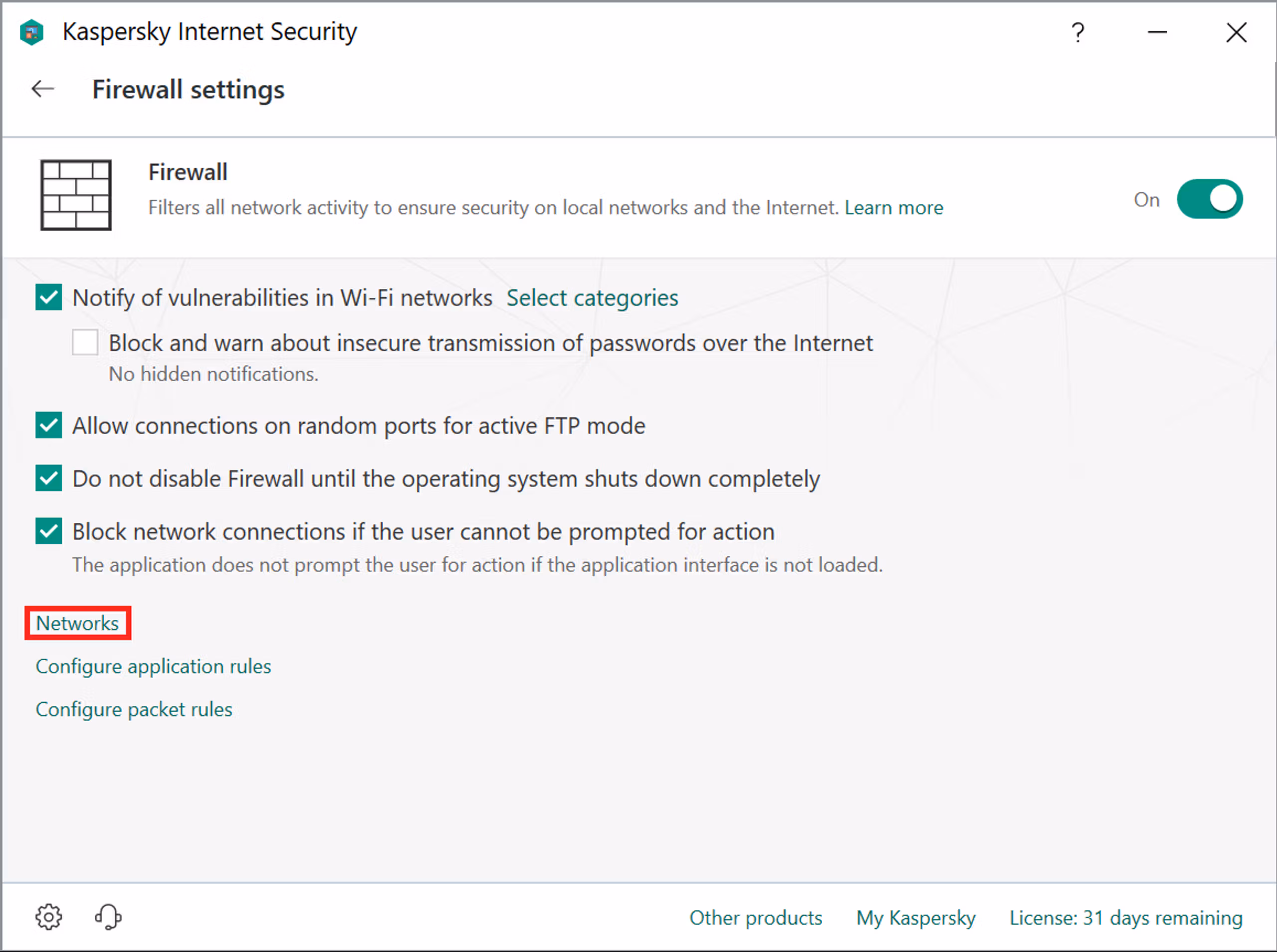Click License: 31 days remaining

1125,918
